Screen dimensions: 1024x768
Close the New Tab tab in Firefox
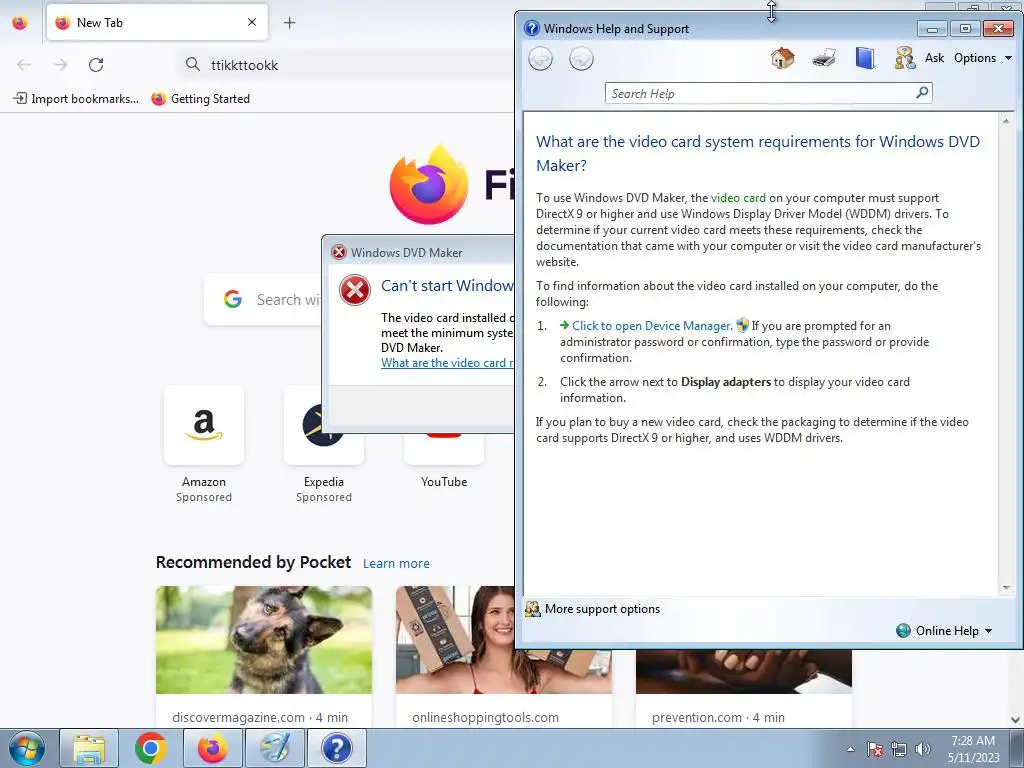[x=252, y=23]
